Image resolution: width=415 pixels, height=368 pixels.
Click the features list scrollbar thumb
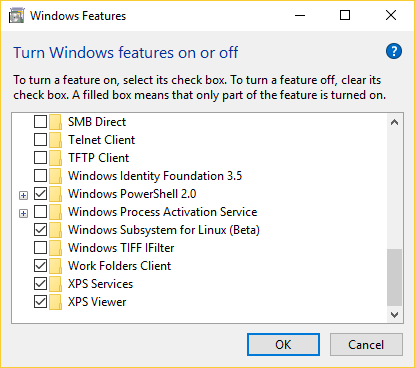(x=394, y=277)
